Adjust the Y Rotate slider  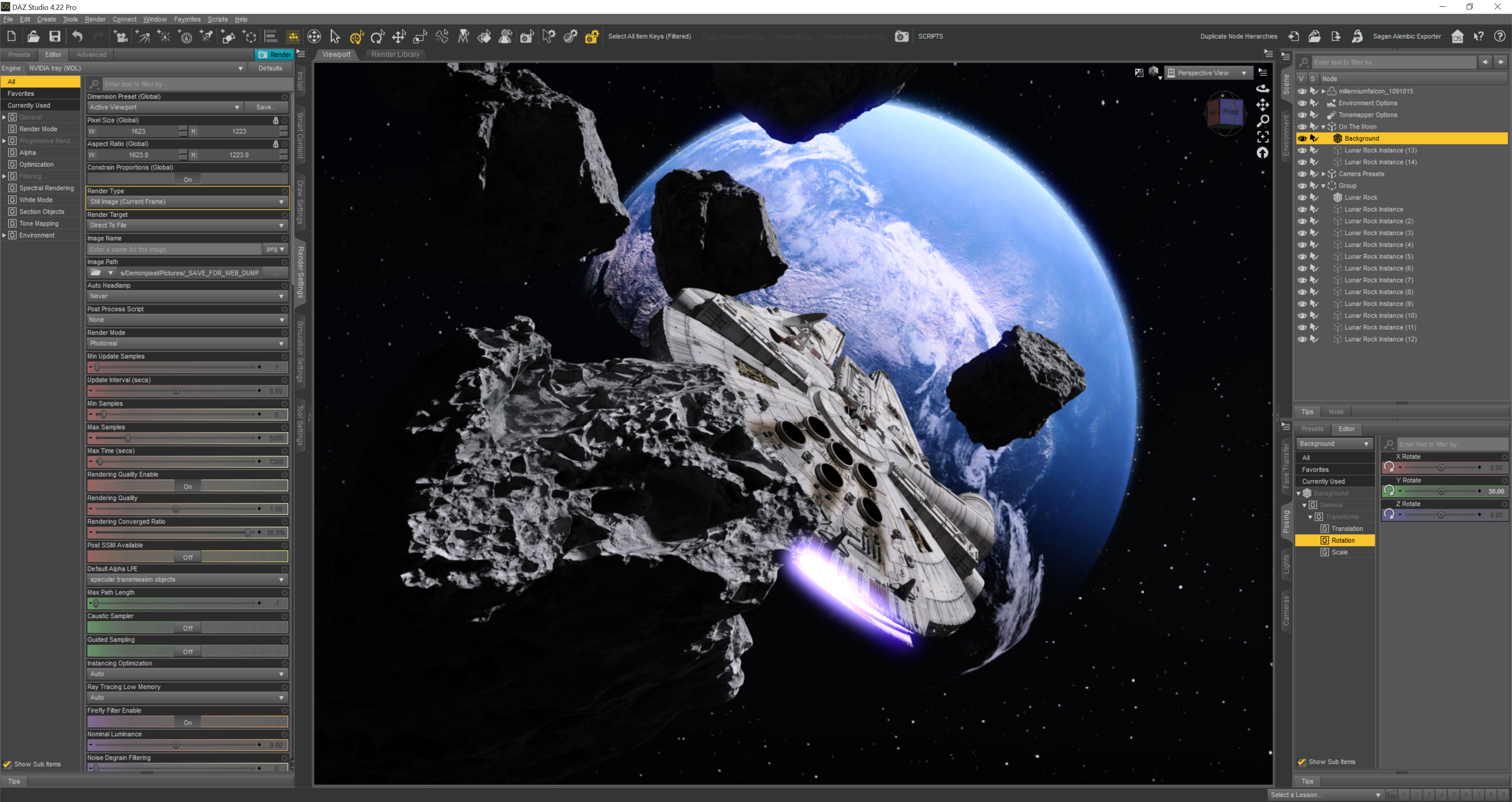pyautogui.click(x=1440, y=491)
